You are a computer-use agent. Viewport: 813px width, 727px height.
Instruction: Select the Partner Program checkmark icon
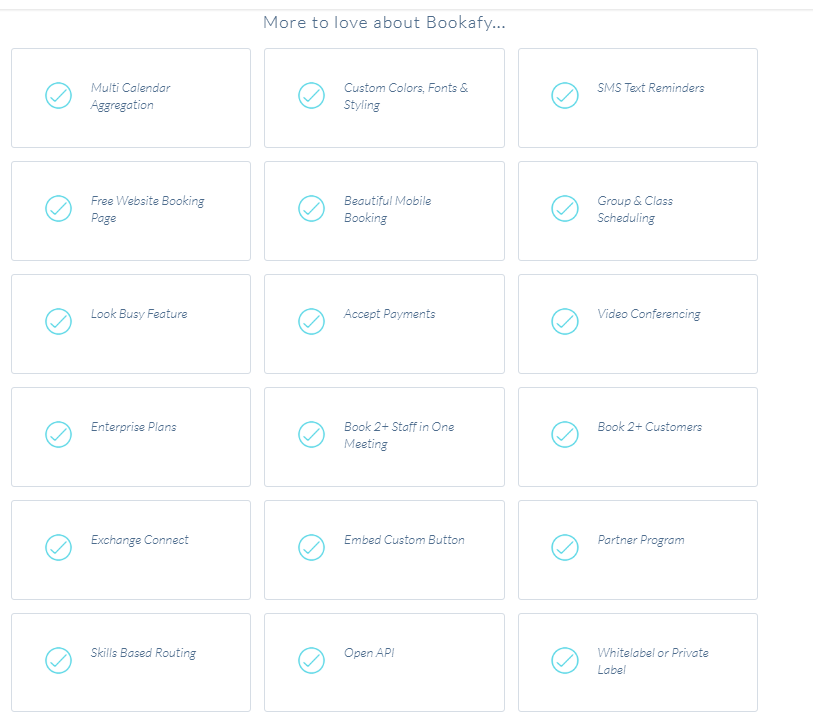tap(564, 548)
